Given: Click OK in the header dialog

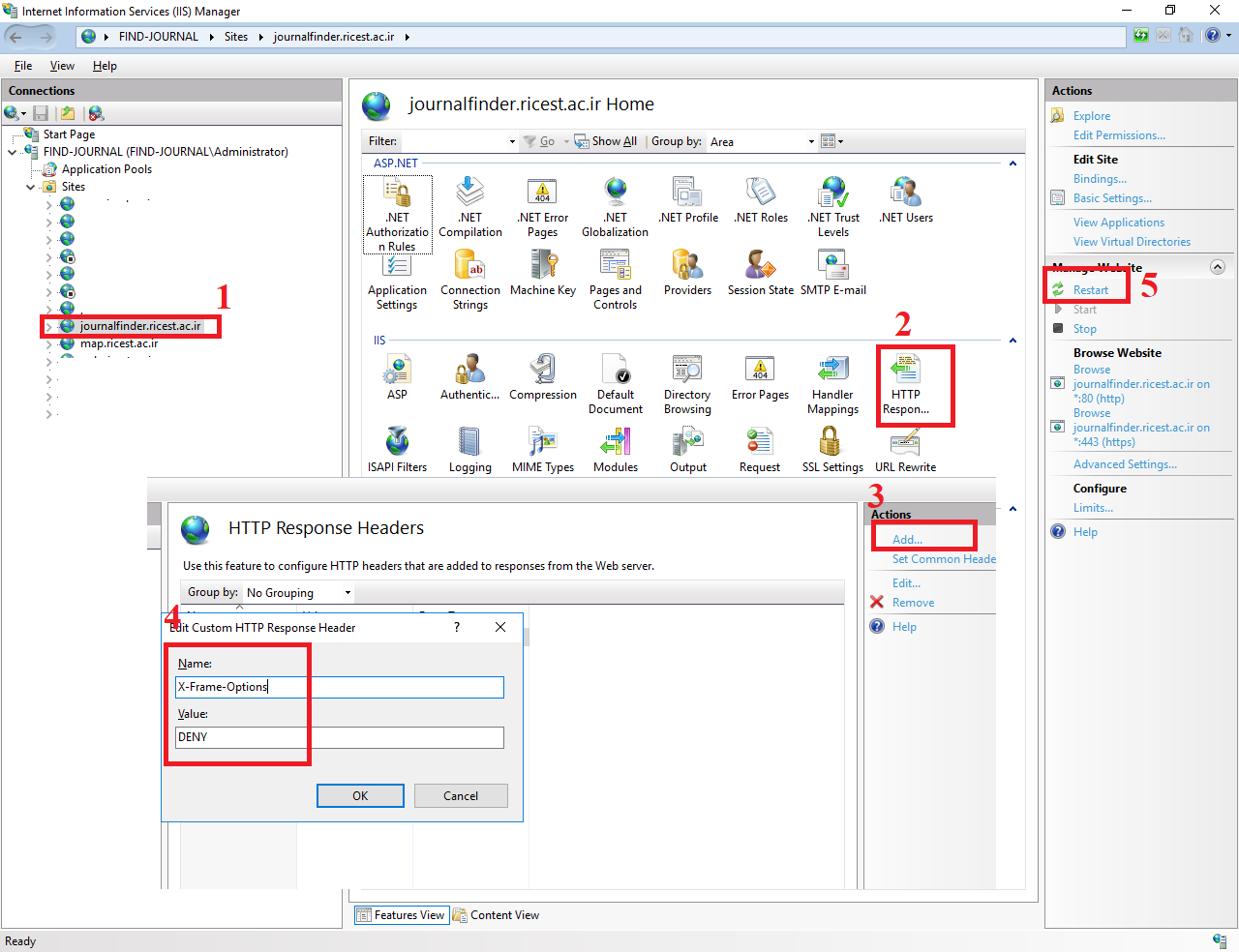Looking at the screenshot, I should click(360, 796).
